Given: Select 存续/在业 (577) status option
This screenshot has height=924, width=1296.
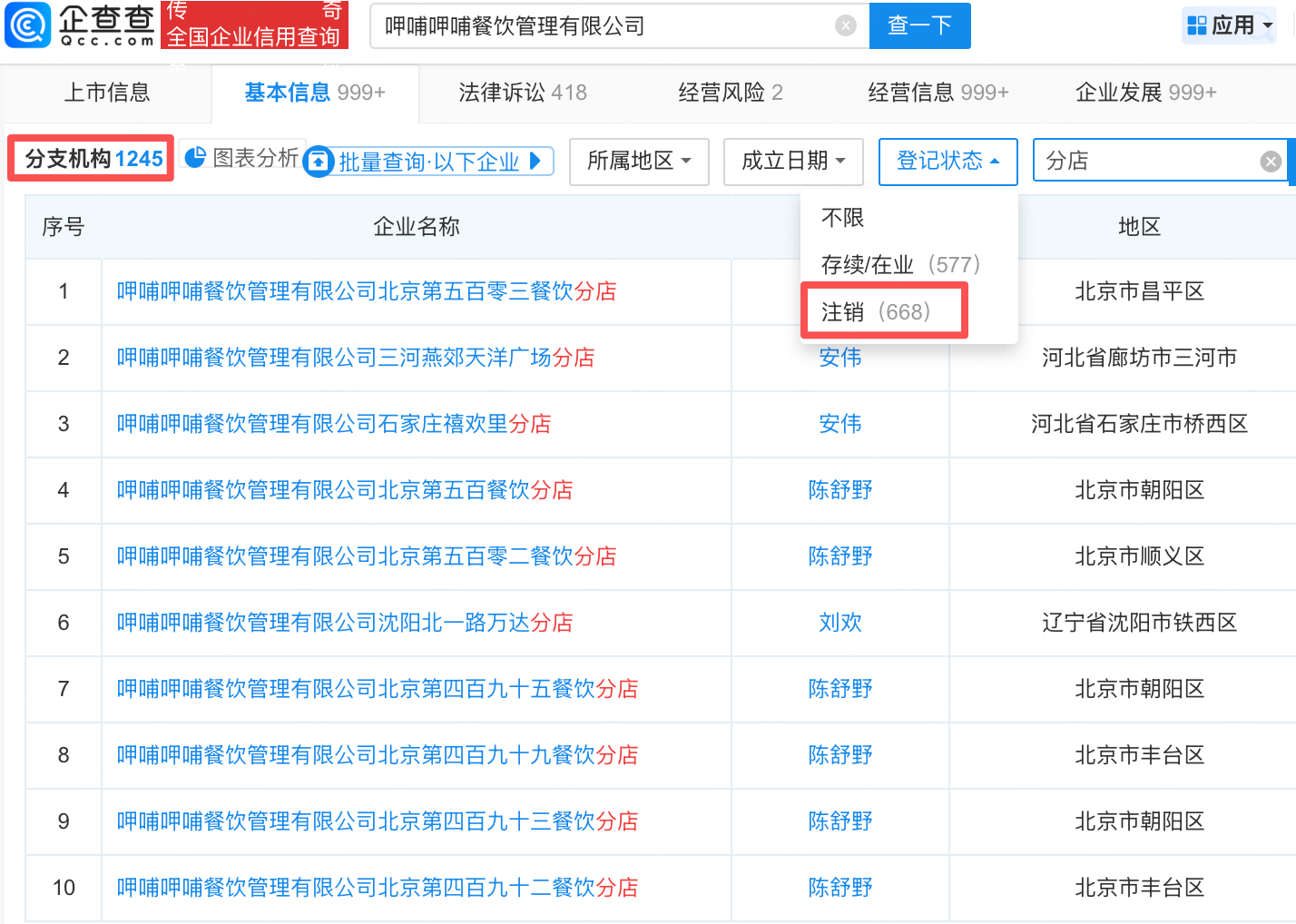Looking at the screenshot, I should [900, 264].
